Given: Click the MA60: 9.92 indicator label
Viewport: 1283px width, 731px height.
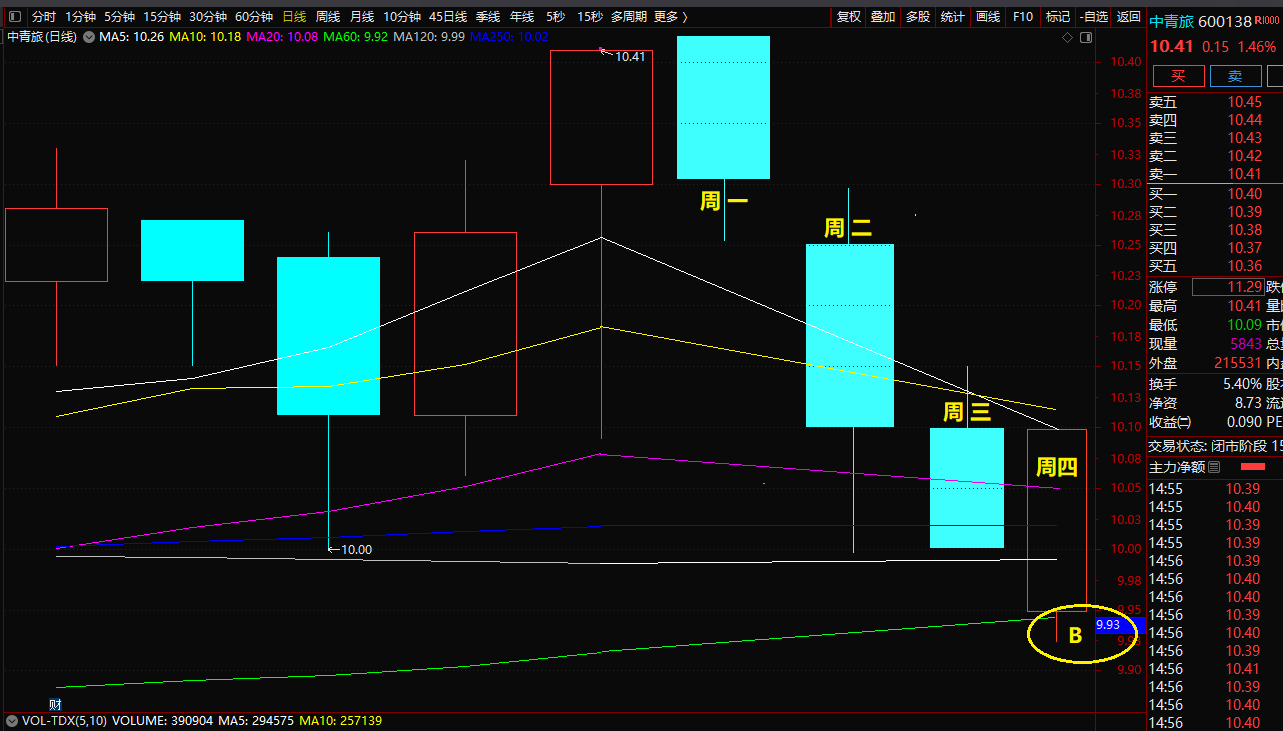Looking at the screenshot, I should (x=356, y=37).
